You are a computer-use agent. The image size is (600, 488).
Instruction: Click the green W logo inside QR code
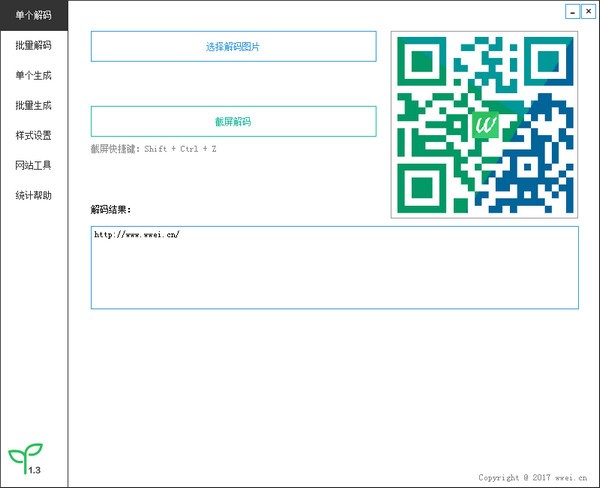[485, 125]
